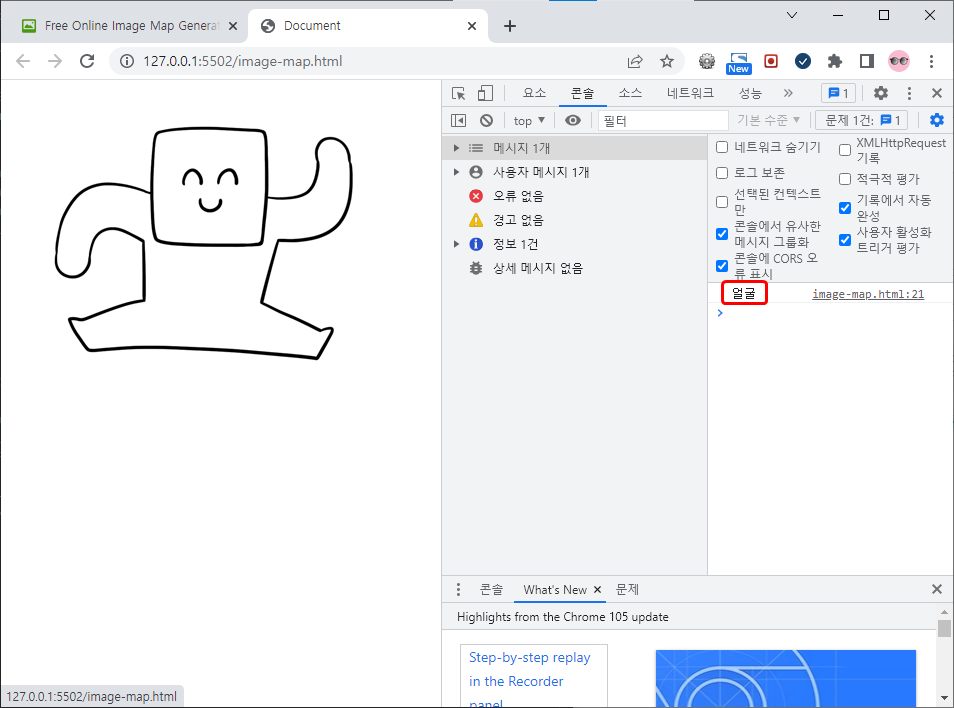Activate the inspect element picker icon
Viewport: 954px width, 708px height.
[x=459, y=93]
